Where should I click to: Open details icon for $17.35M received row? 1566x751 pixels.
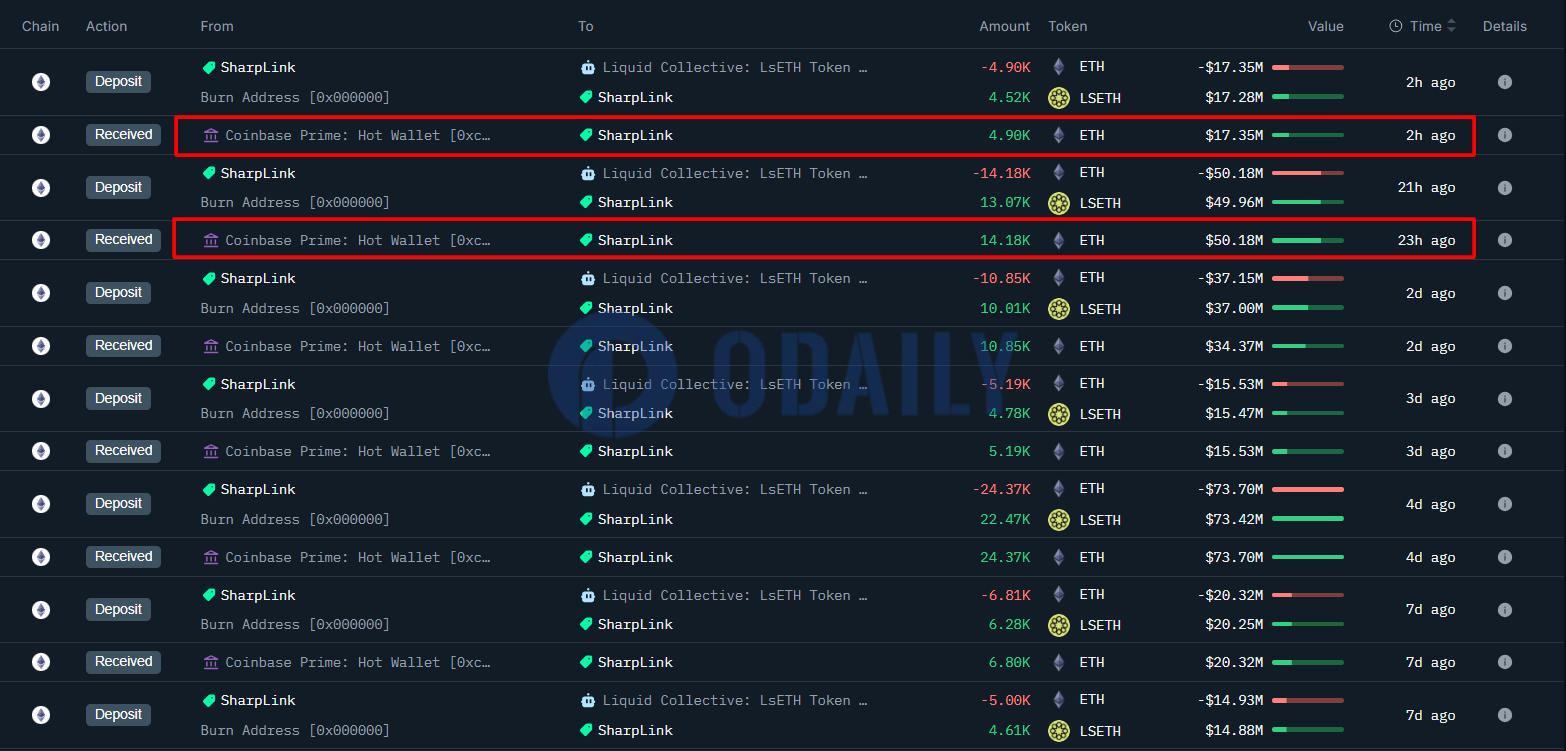pyautogui.click(x=1504, y=135)
